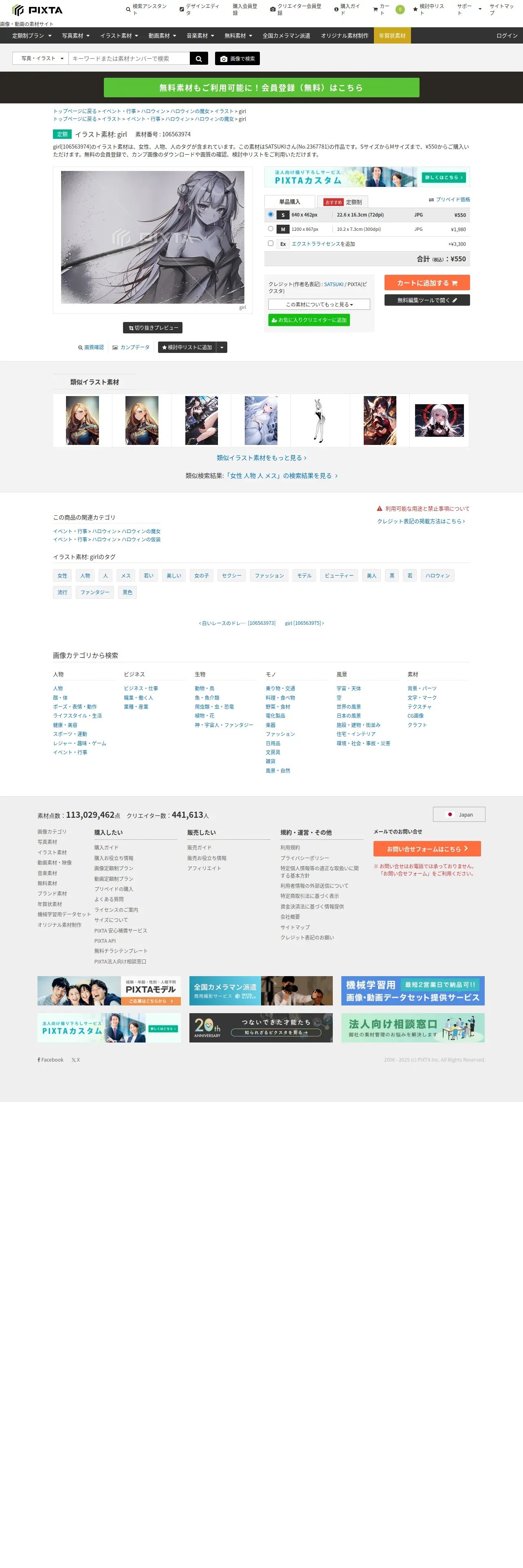Click 類似イラスト素材をもっと見る link
523x1568 pixels.
coord(261,458)
